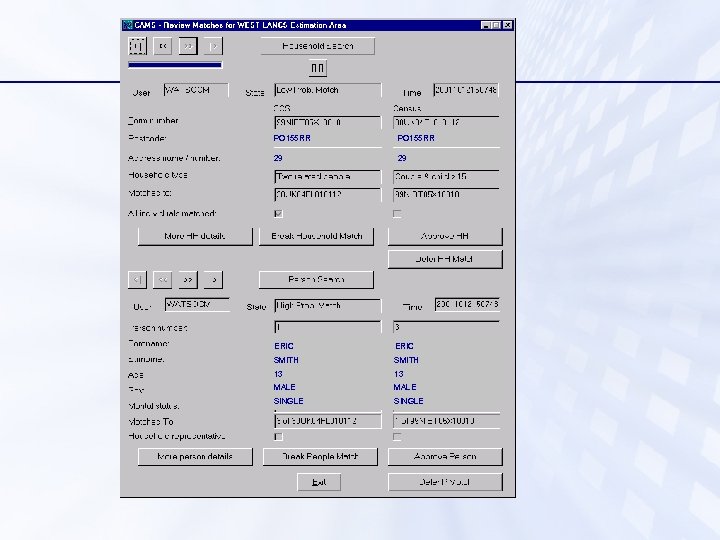Click CCS Household type field
The image size is (720, 540).
(328, 176)
